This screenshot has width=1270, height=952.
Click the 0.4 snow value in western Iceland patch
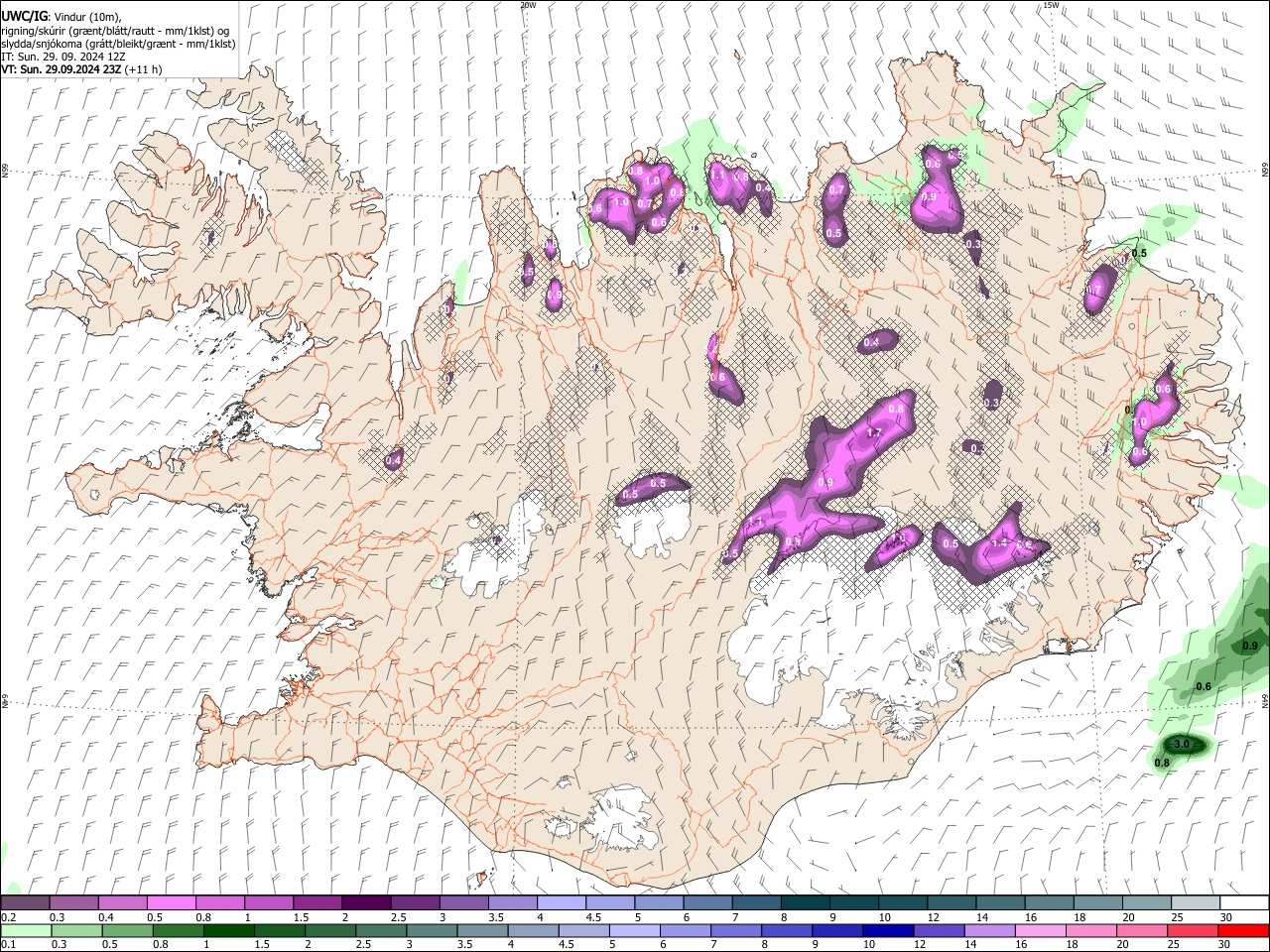[393, 460]
